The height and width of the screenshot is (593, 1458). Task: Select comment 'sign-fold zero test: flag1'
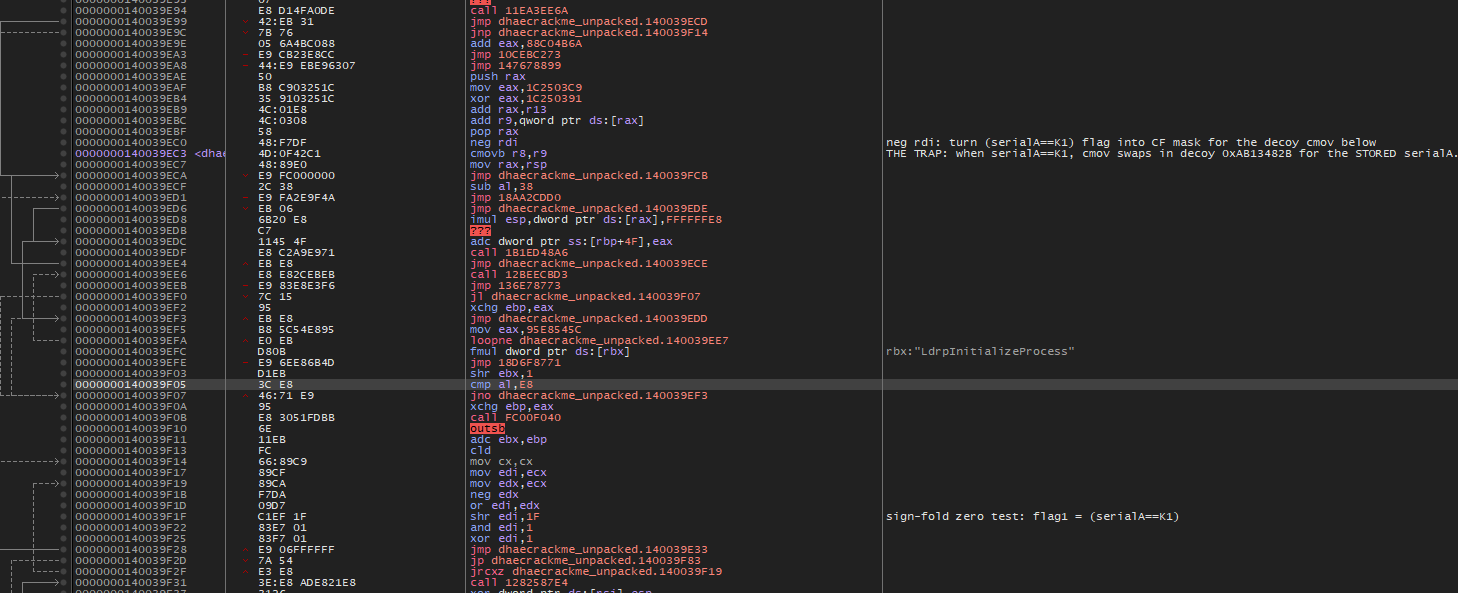tap(1033, 516)
